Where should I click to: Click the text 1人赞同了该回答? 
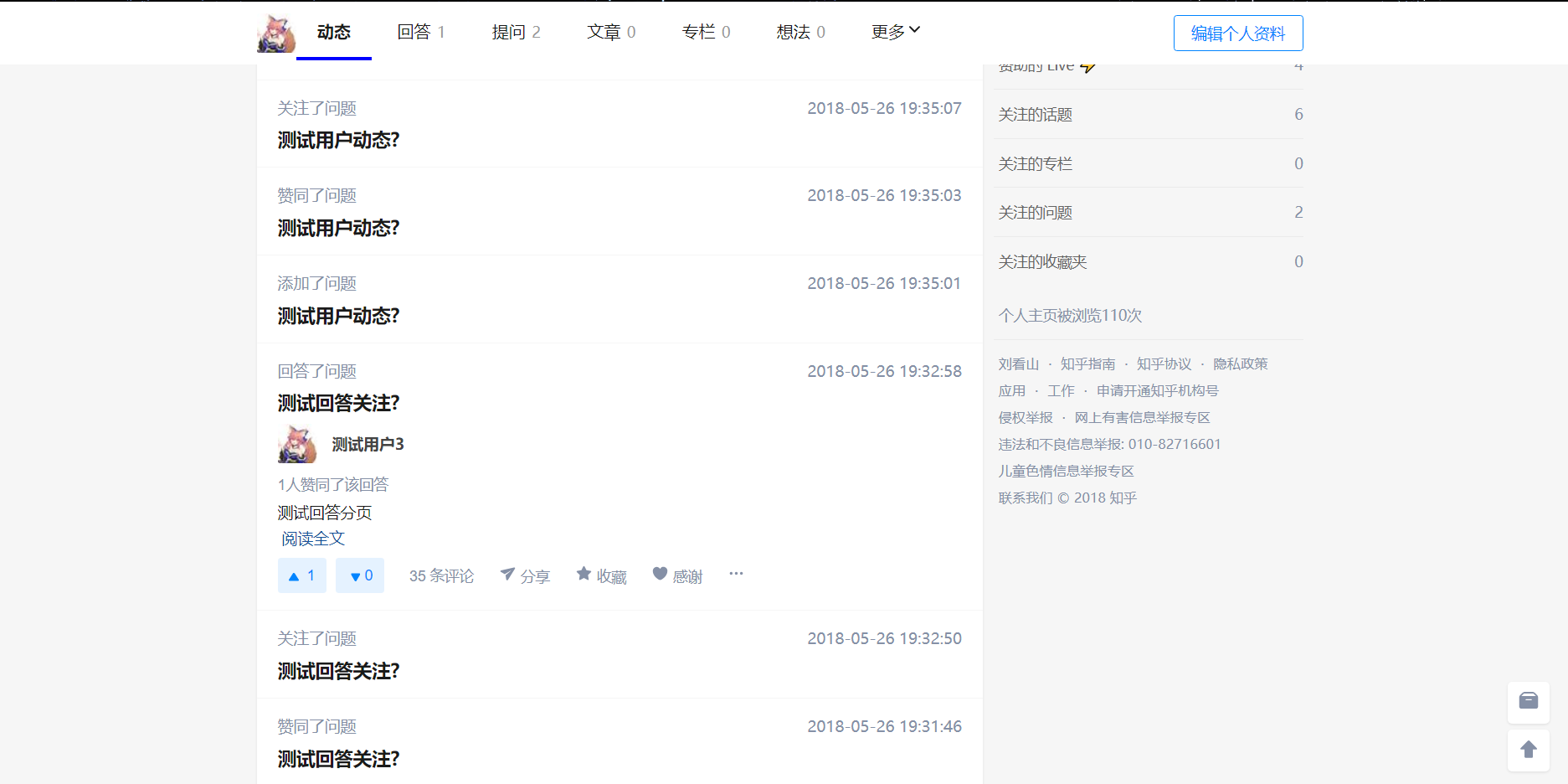[333, 484]
